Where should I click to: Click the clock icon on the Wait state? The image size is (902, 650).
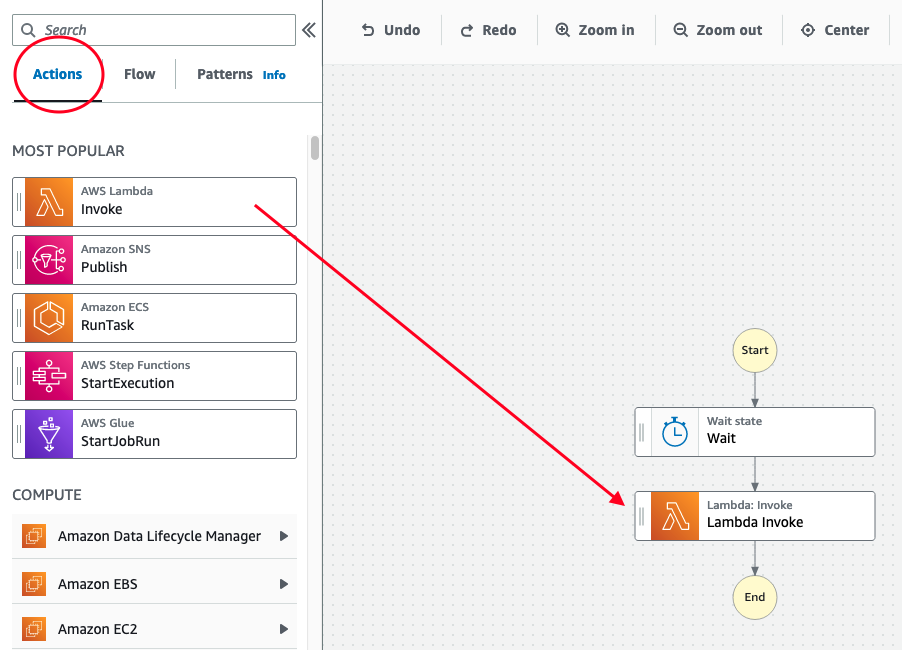(675, 431)
